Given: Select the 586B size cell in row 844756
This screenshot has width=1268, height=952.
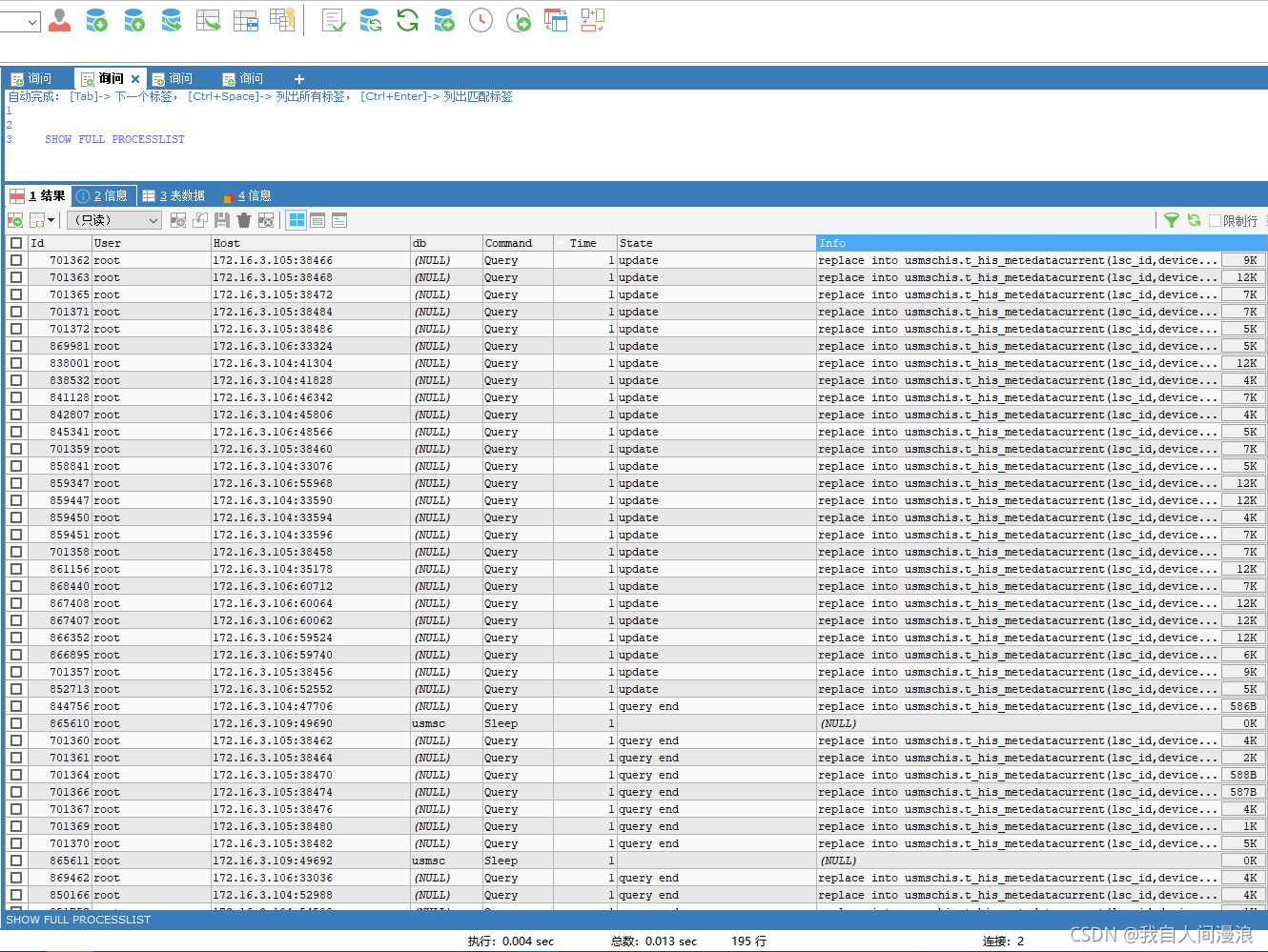Looking at the screenshot, I should tap(1243, 706).
